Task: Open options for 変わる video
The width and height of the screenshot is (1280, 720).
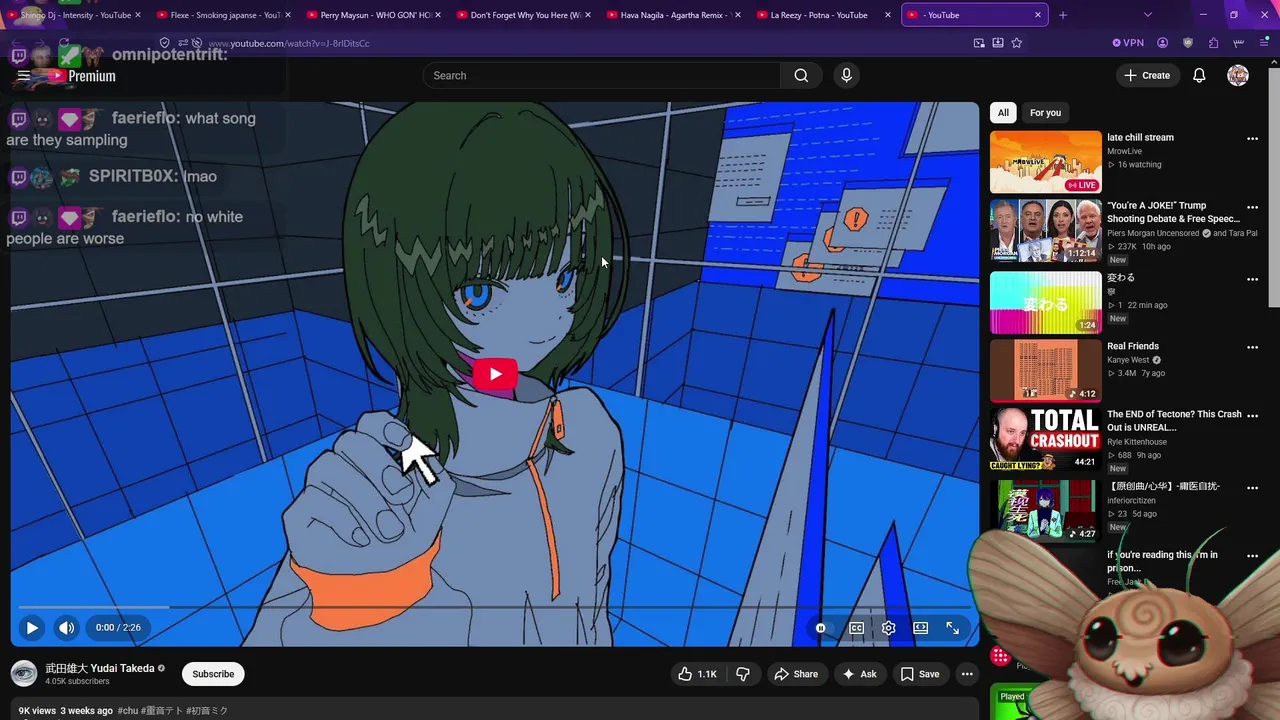Action: 1252,279
